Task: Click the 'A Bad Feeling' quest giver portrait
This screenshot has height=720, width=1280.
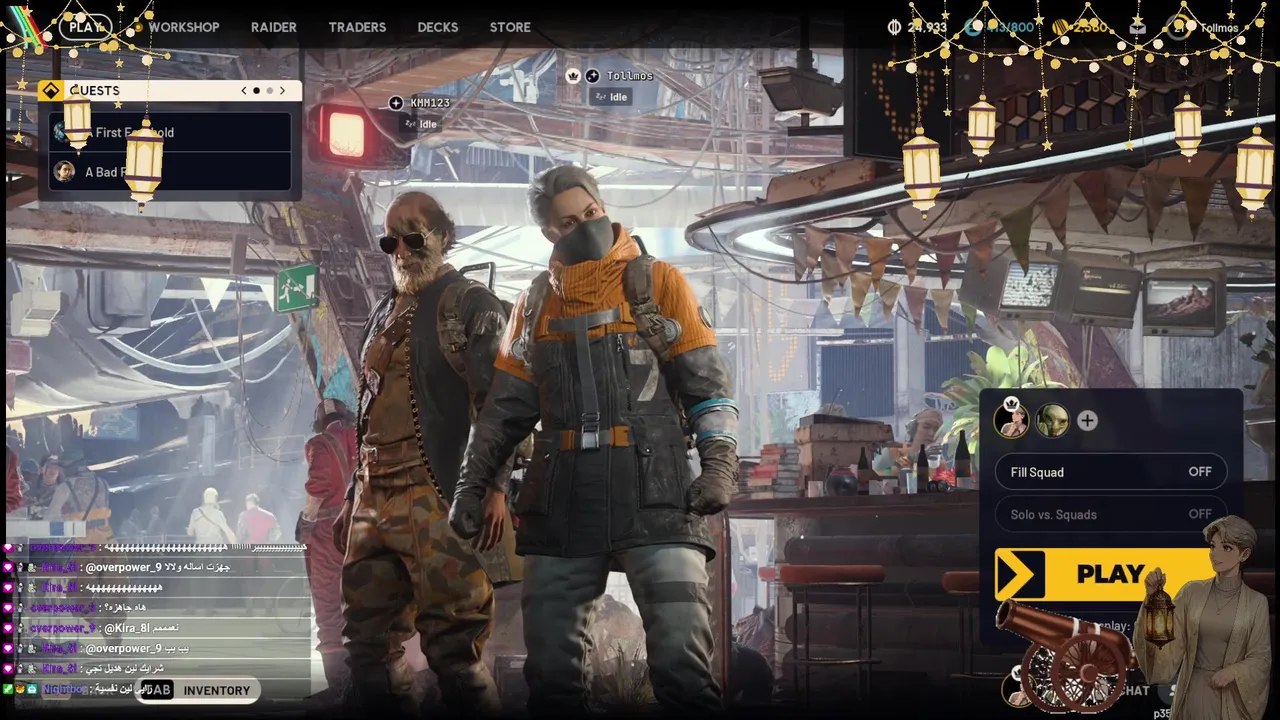Action: tap(64, 171)
